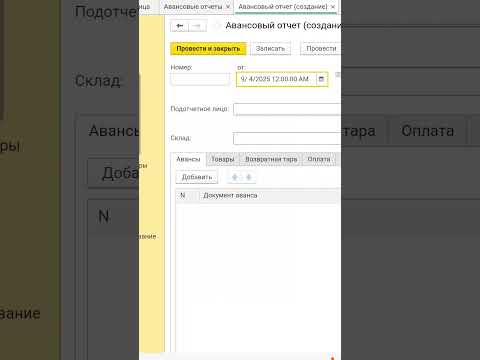
Task: Open the Возвратная тара tab
Action: [271, 159]
